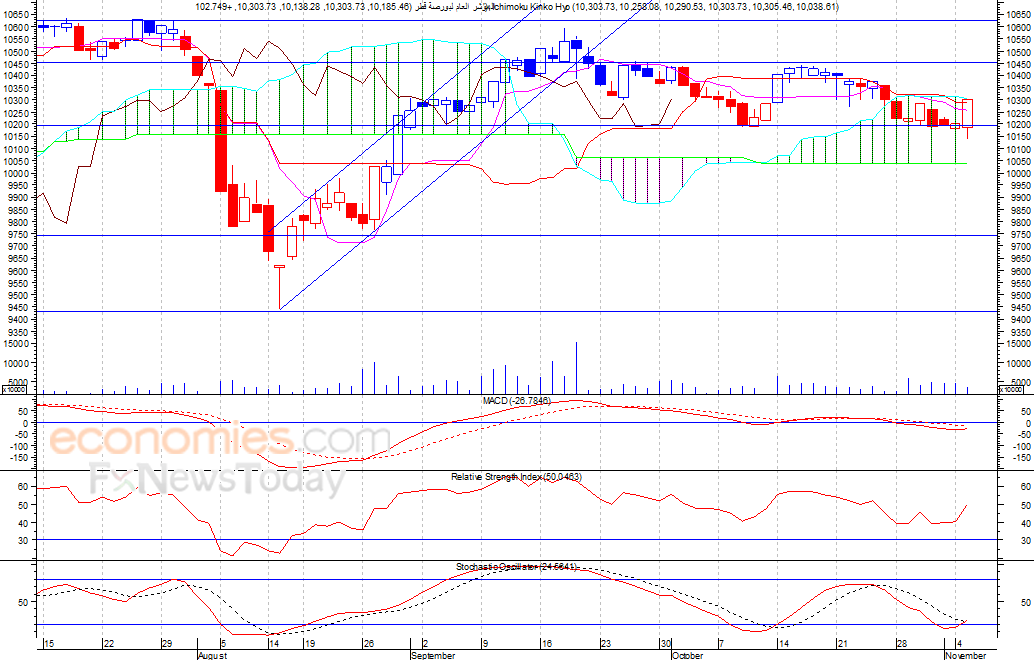Click the 9450 label on the left price axis
Viewport: 1034px width, 660px height.
[x=18, y=307]
